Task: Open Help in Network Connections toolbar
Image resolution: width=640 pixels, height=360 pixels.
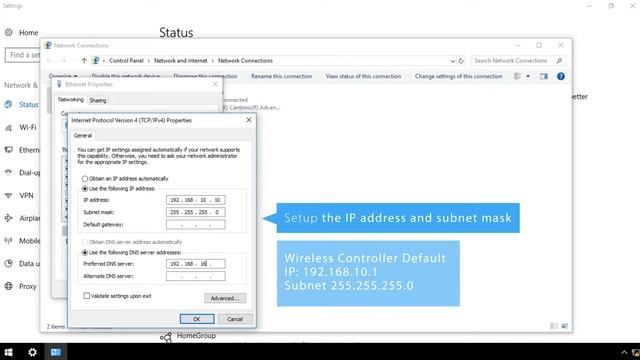Action: [561, 76]
